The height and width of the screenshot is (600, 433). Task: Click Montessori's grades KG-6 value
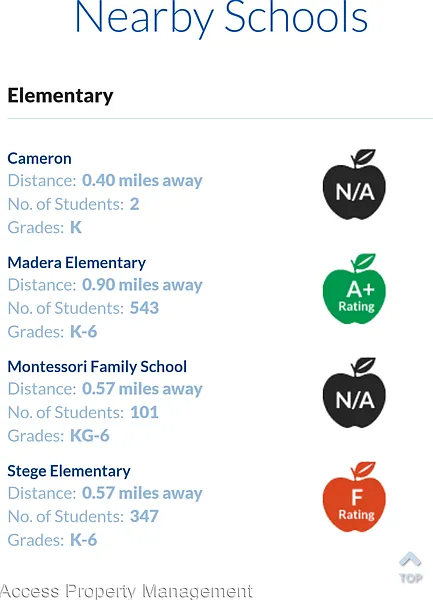point(90,435)
